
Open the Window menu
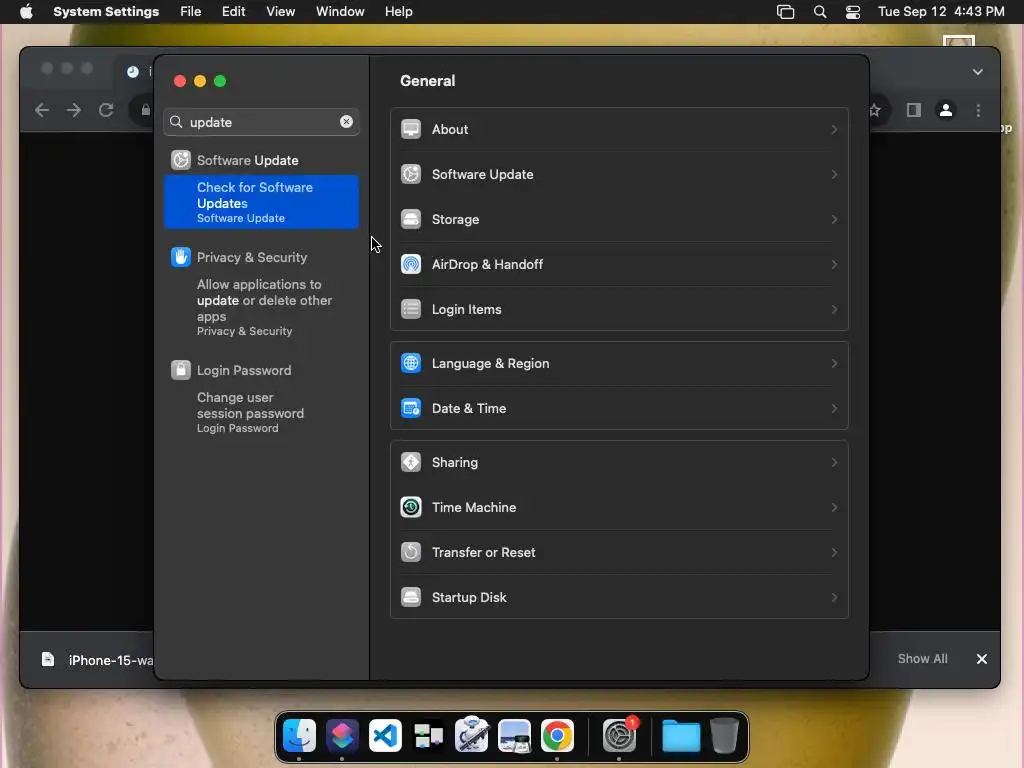point(340,12)
